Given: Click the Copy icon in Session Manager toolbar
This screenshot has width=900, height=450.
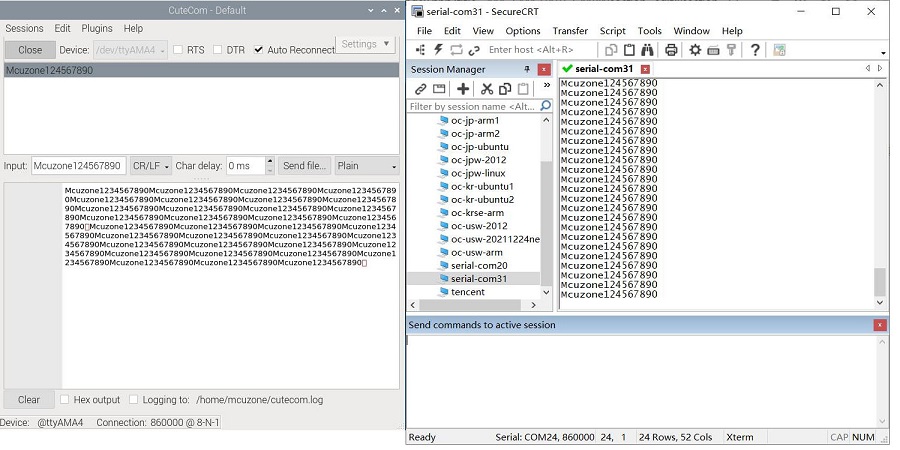Looking at the screenshot, I should tap(505, 89).
